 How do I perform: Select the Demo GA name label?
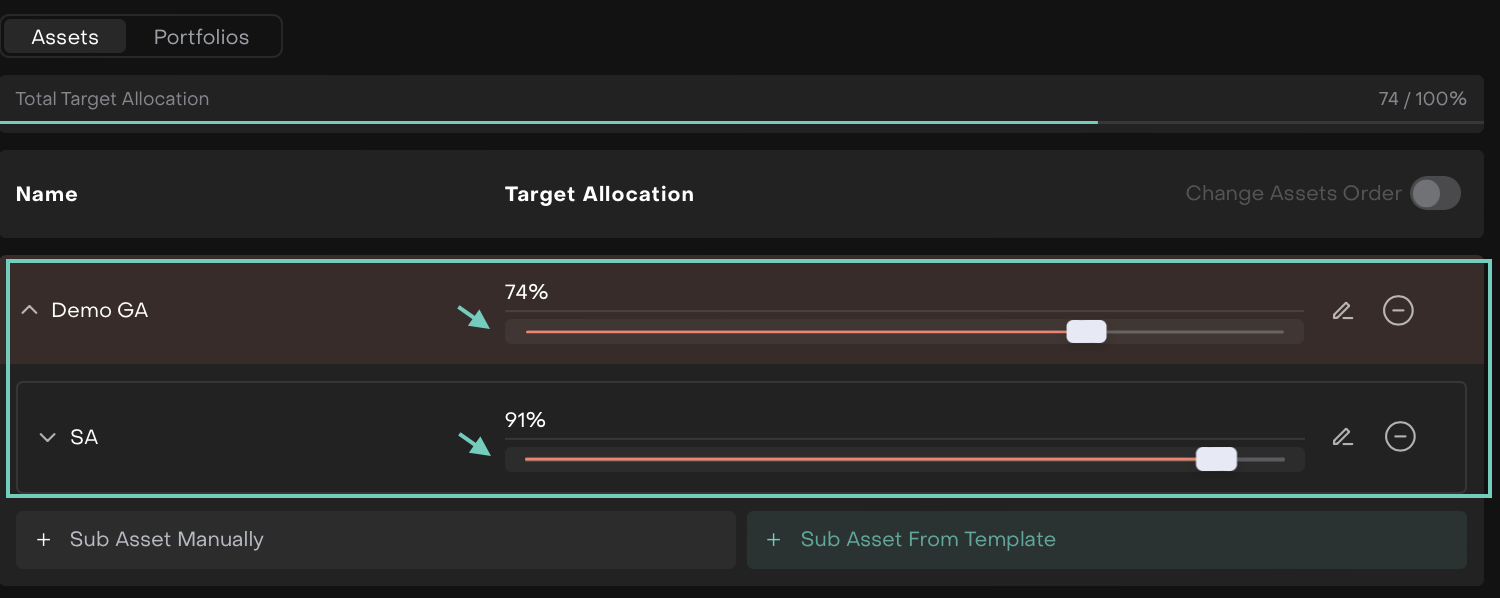point(100,311)
